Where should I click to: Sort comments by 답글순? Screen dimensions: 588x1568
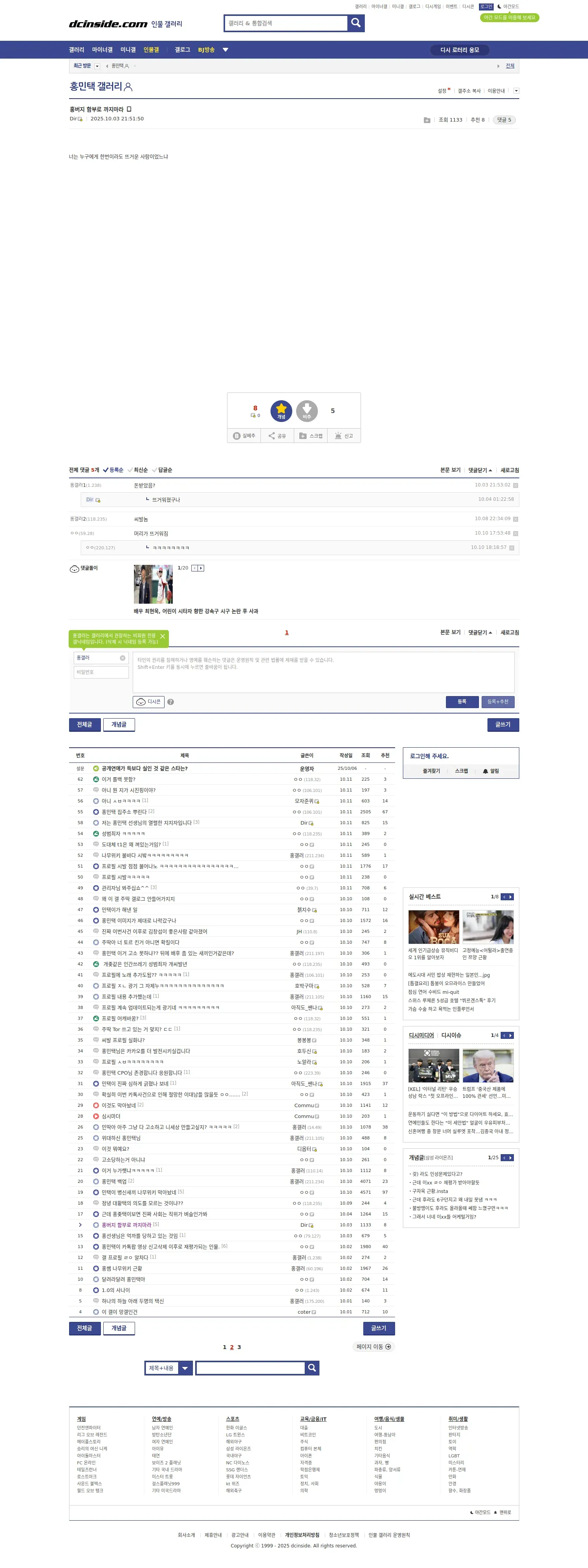tap(163, 470)
